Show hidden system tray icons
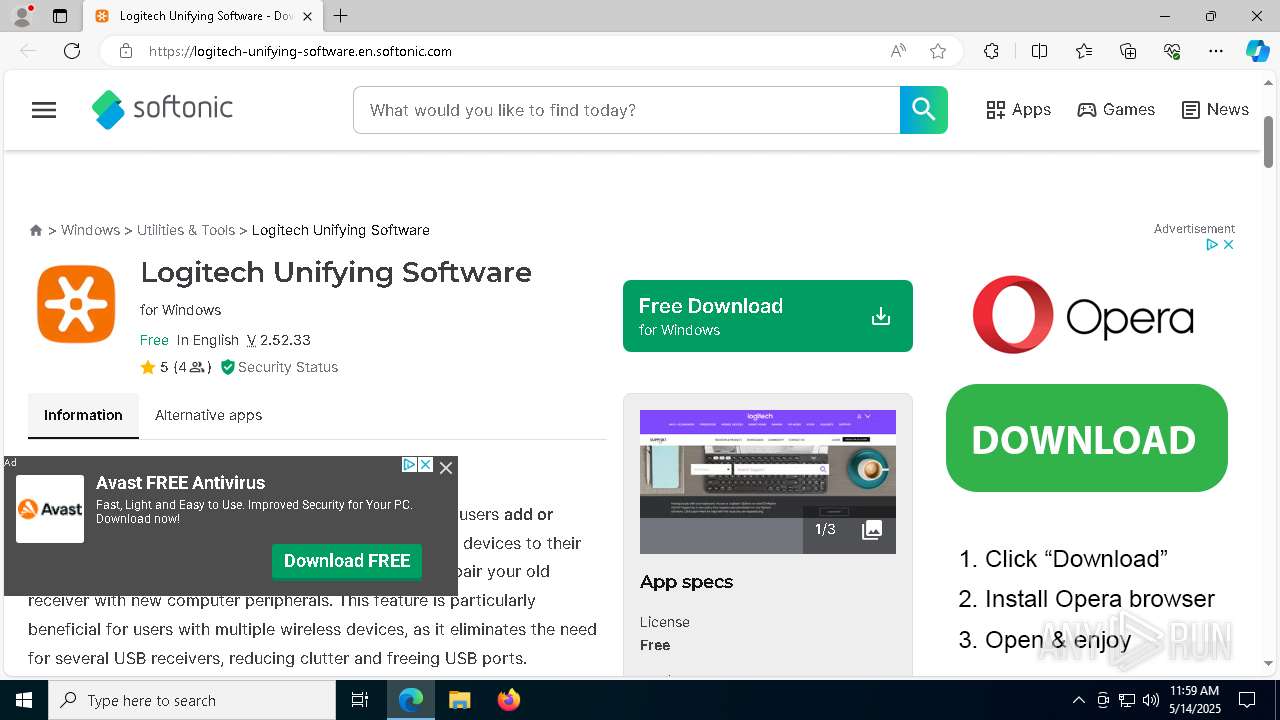This screenshot has height=720, width=1280. (x=1078, y=700)
